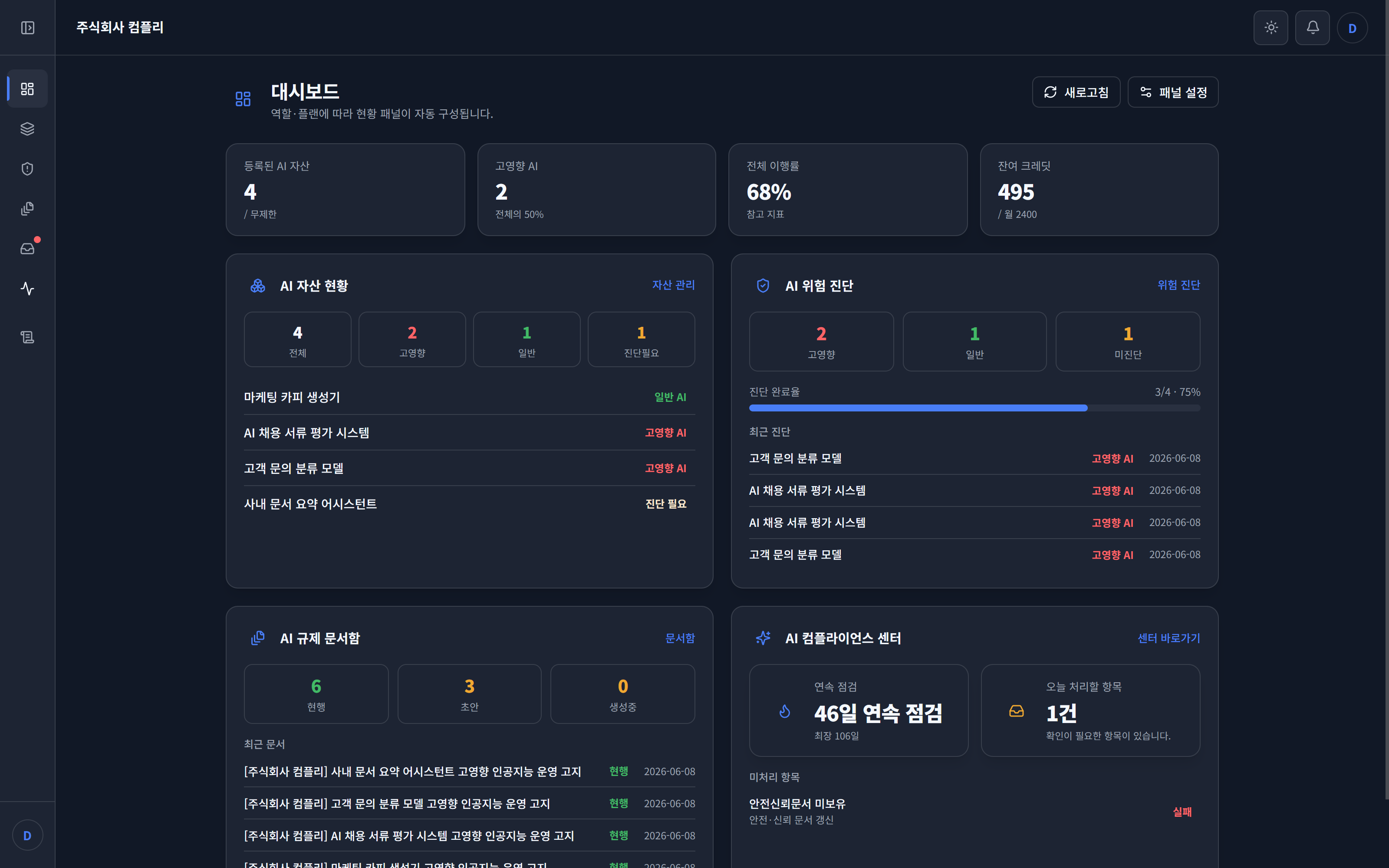Screen dimensions: 1389x868
Task: Click the inbox icon in 오늘 처리할 항목 card
Action: point(1017,711)
